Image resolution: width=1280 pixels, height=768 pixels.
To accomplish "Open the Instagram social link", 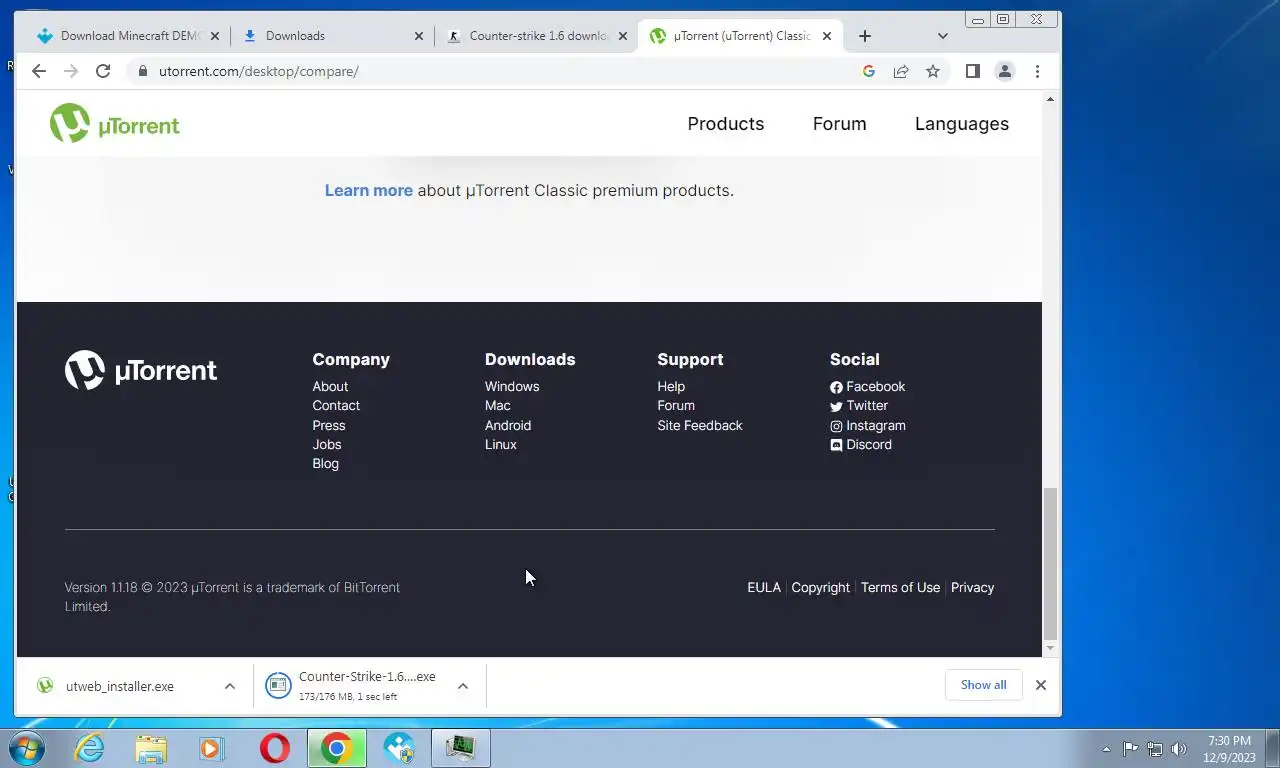I will click(x=867, y=425).
